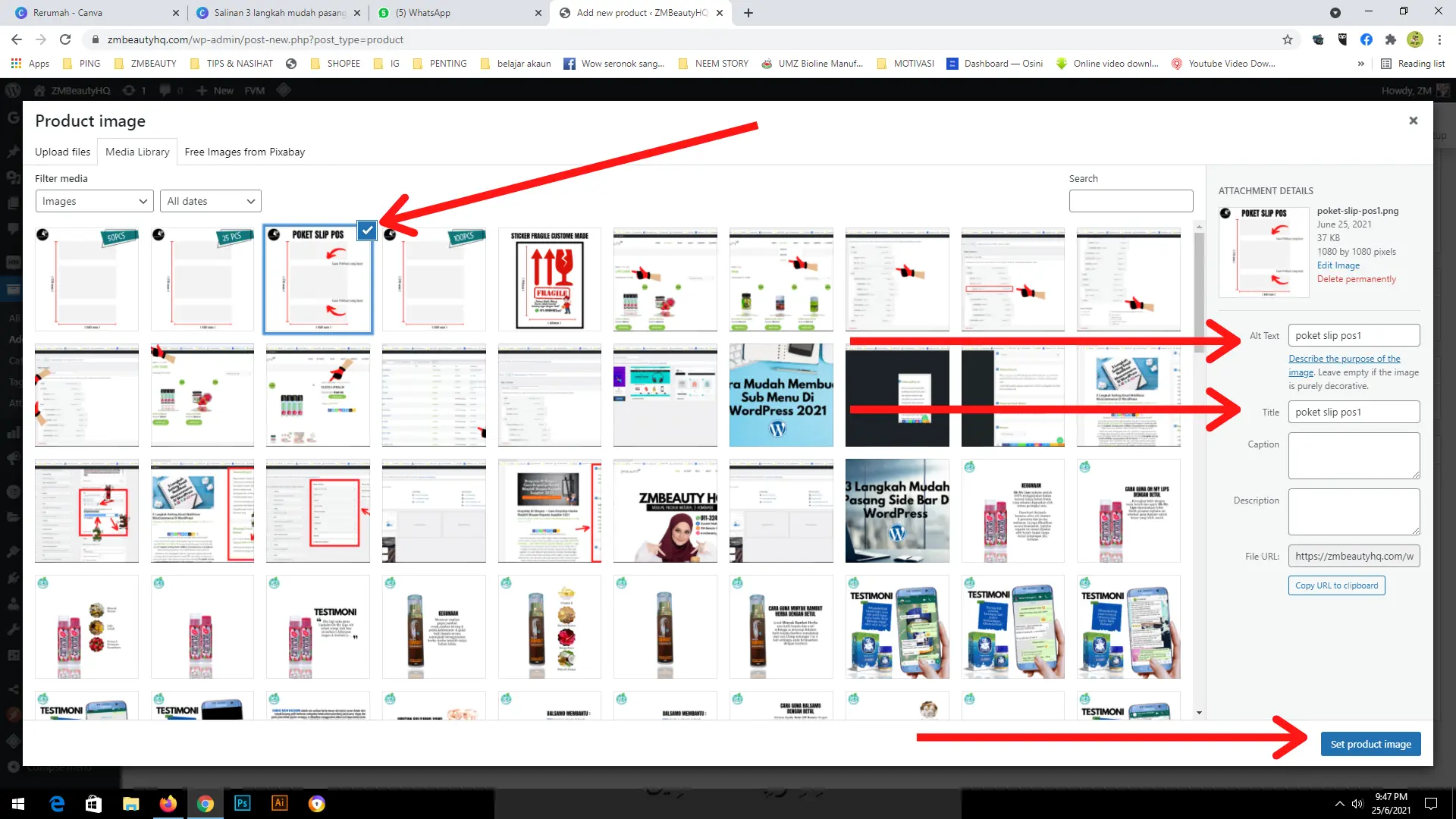This screenshot has width=1456, height=819.
Task: Open Chrome tab search dropdown
Action: click(1335, 13)
